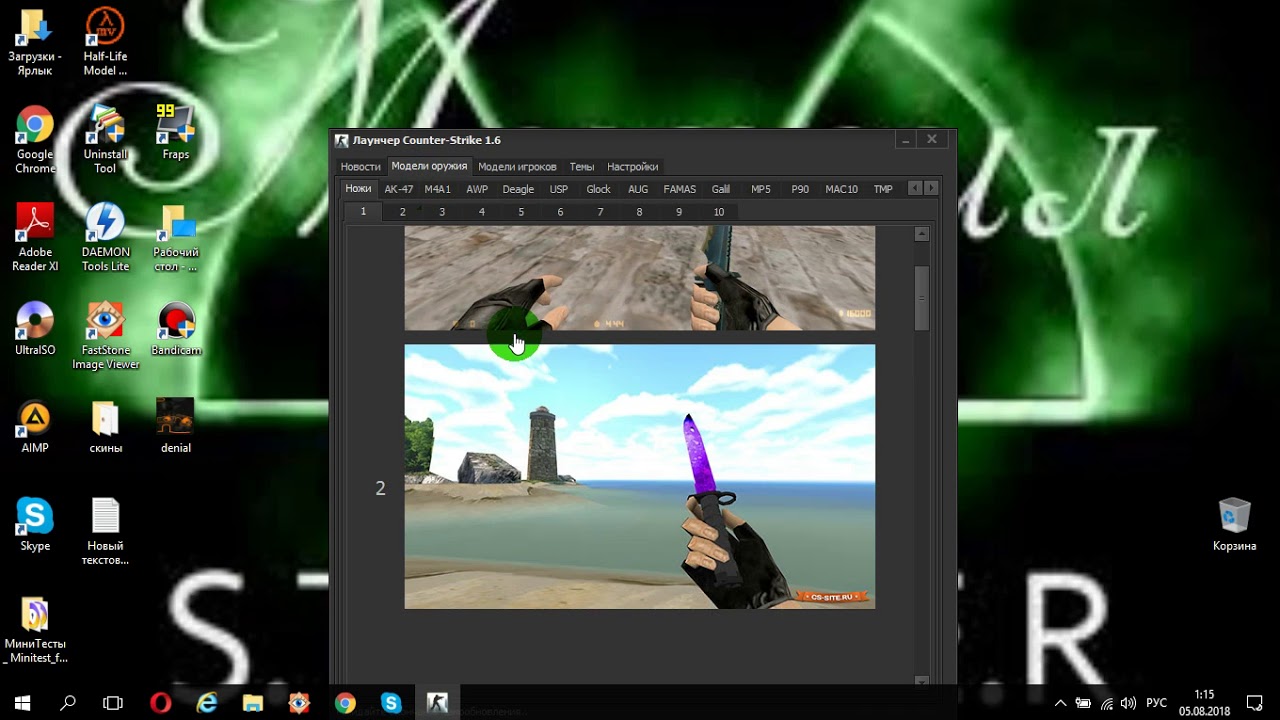Go to page 2 tab
Viewport: 1280px width, 720px height.
tap(402, 212)
